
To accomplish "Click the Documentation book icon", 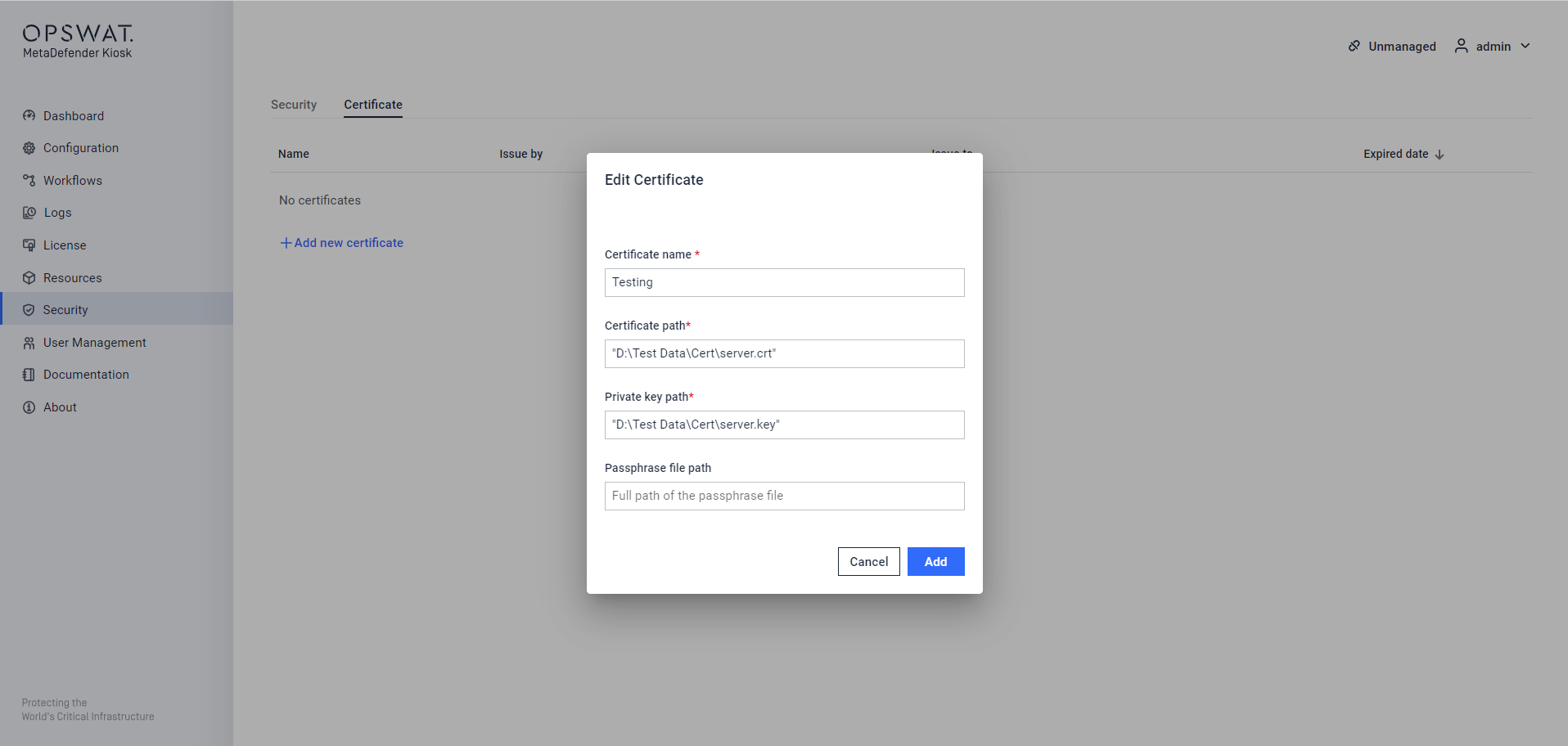I will (x=29, y=375).
